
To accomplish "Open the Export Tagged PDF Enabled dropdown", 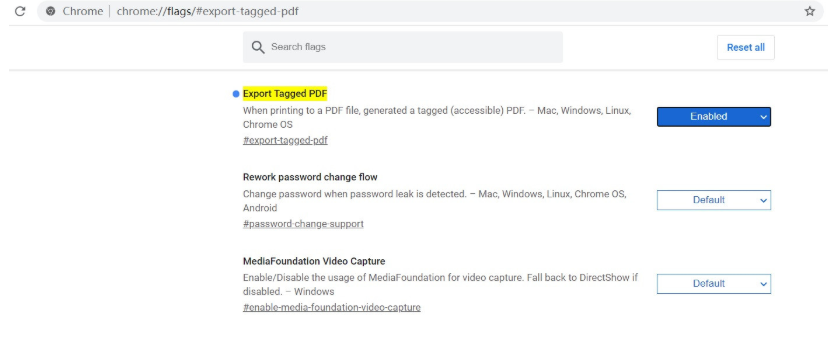I will tap(713, 117).
